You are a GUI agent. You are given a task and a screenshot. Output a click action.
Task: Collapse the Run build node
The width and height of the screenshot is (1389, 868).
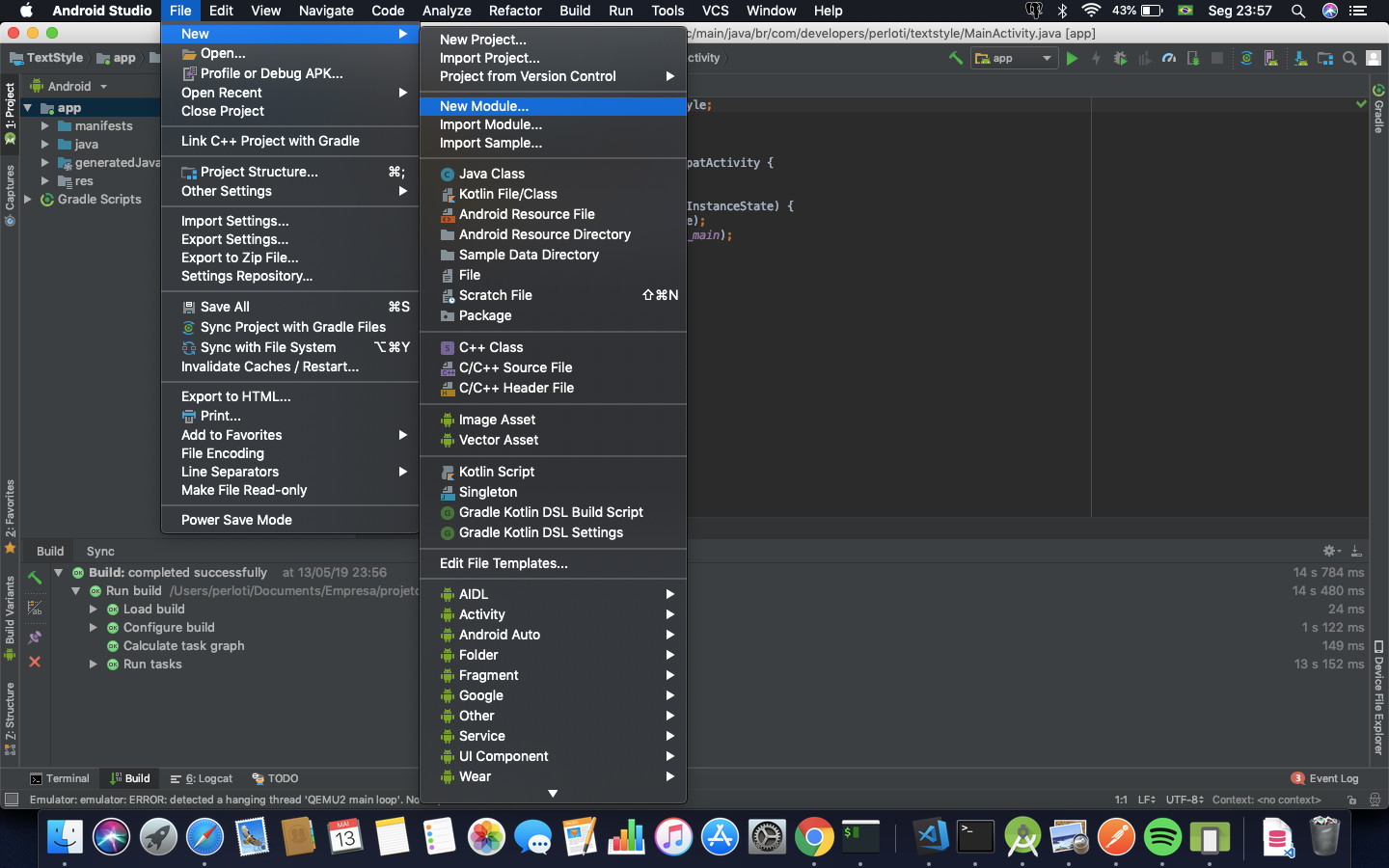[76, 590]
